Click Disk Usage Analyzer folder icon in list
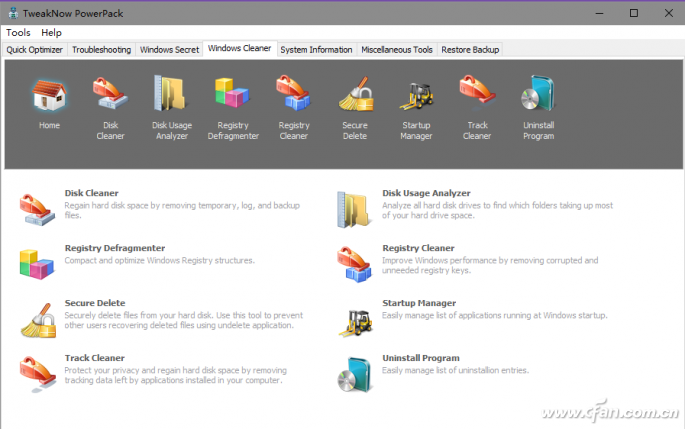The height and width of the screenshot is (429, 685). 354,210
